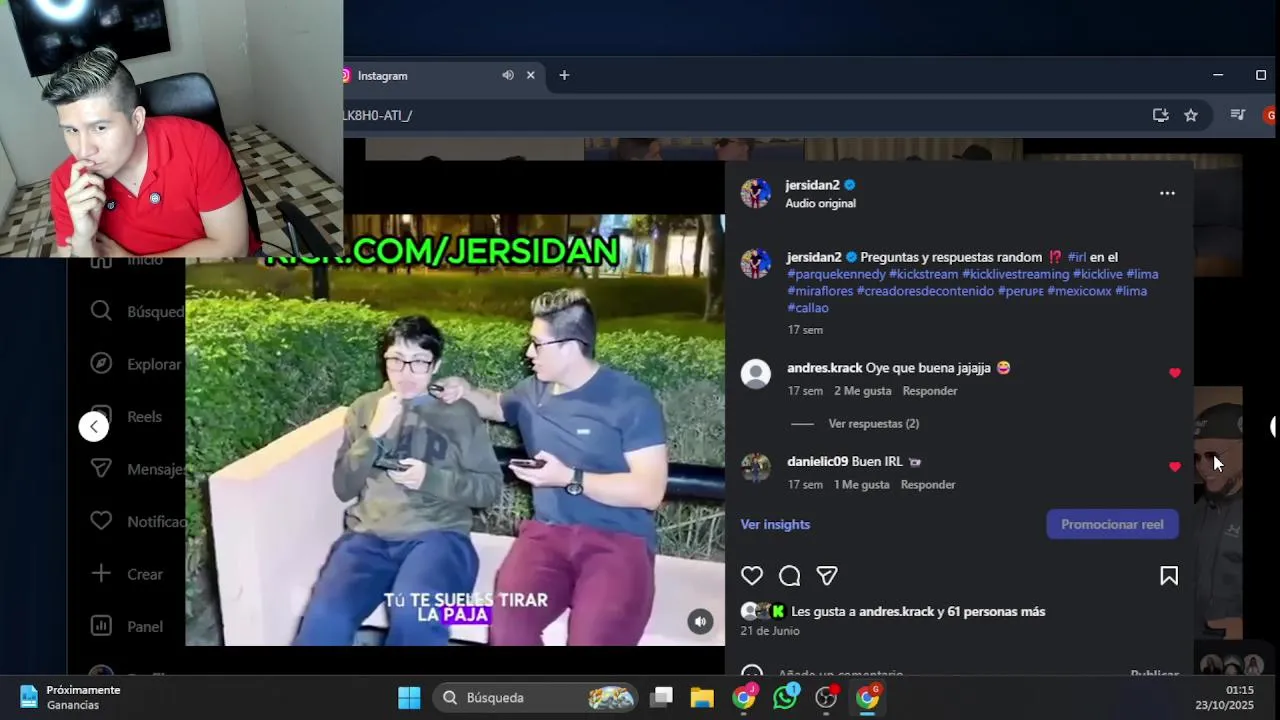Open danielic09 commenter profile
The height and width of the screenshot is (720, 1280).
click(x=817, y=462)
